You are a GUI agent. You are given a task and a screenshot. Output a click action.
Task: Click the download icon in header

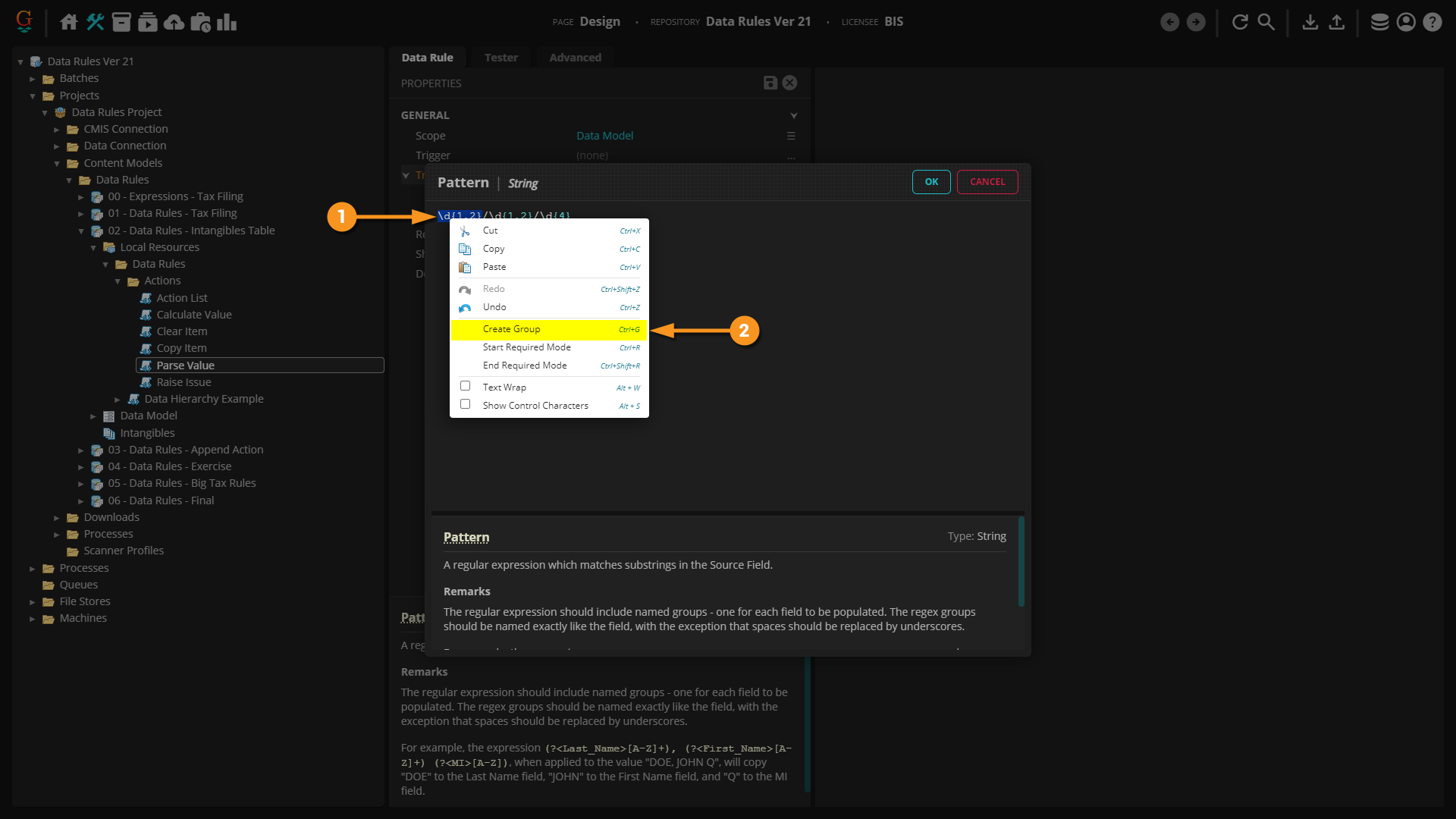click(x=1310, y=22)
